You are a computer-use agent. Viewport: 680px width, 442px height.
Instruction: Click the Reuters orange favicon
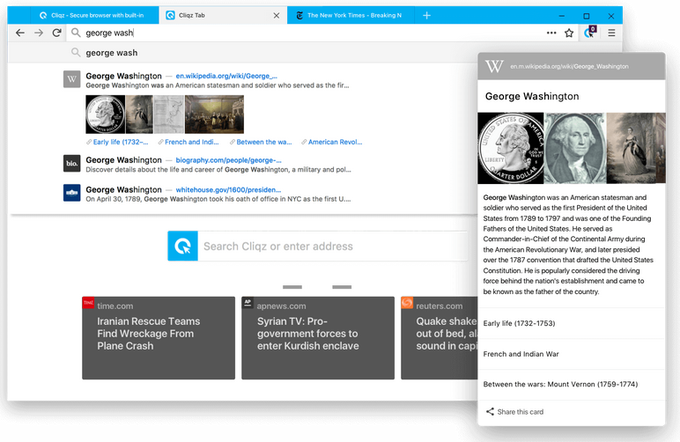tap(407, 302)
